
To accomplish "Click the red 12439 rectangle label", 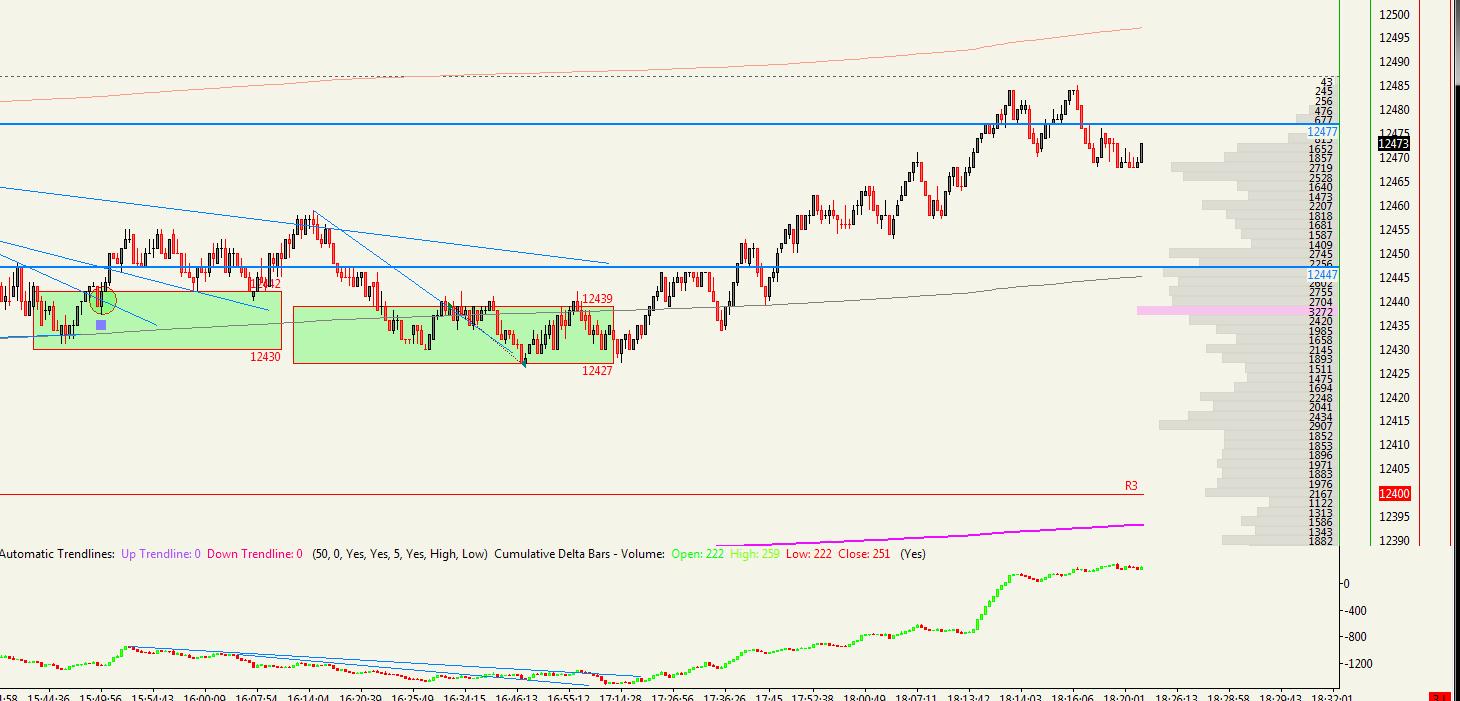I will coord(597,299).
